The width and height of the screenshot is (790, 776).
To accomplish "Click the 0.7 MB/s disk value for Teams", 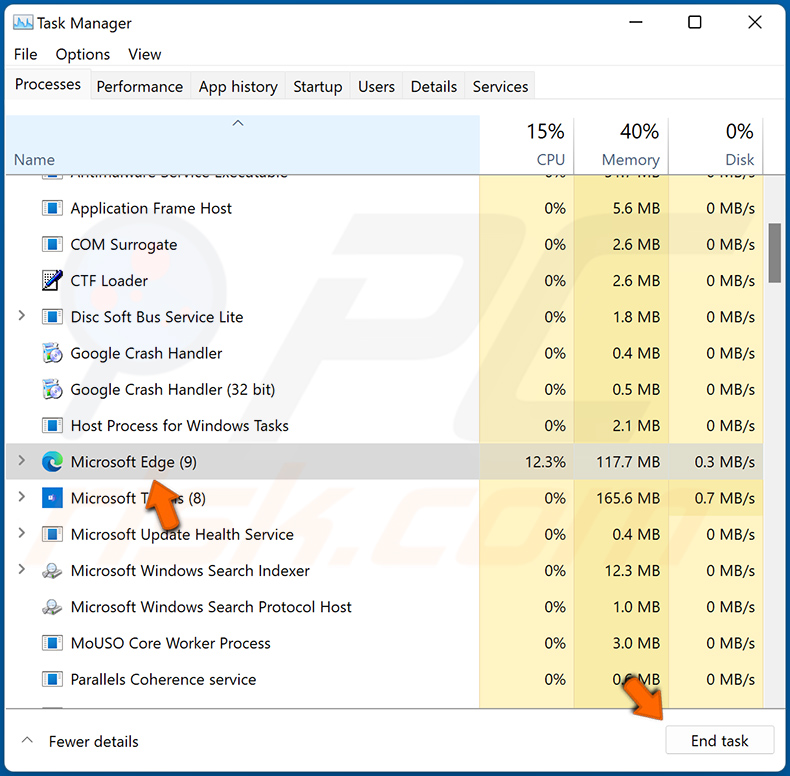I will [x=725, y=498].
